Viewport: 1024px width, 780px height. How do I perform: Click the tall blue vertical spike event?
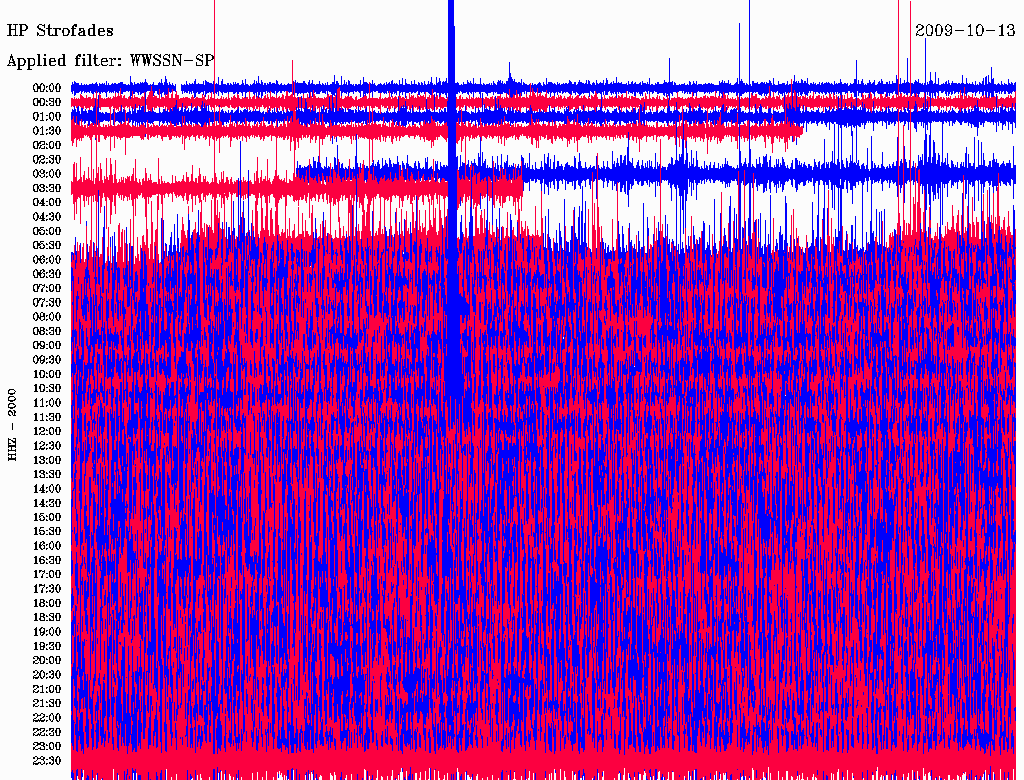coord(452,200)
